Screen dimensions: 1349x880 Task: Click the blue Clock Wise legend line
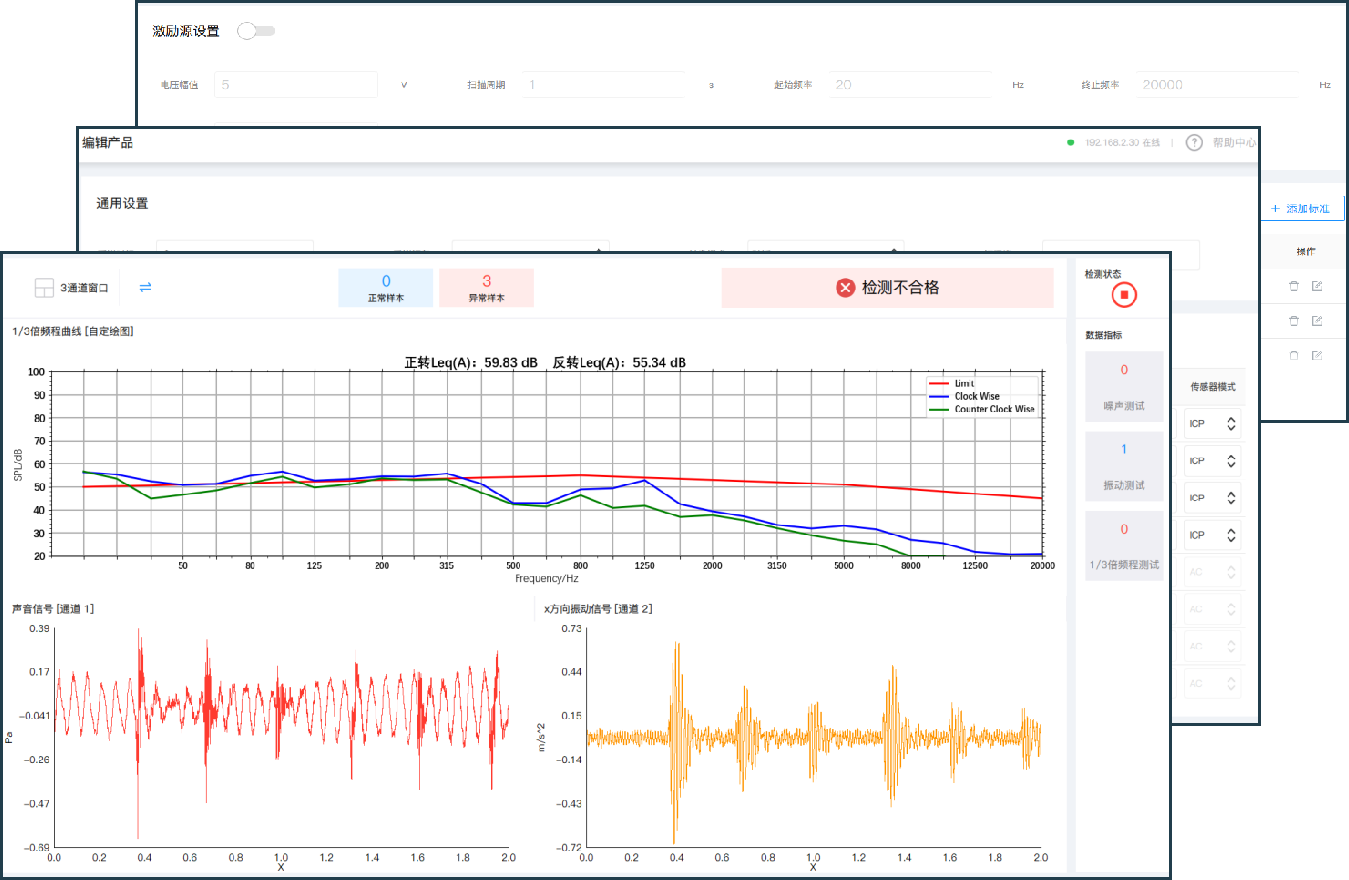[939, 396]
